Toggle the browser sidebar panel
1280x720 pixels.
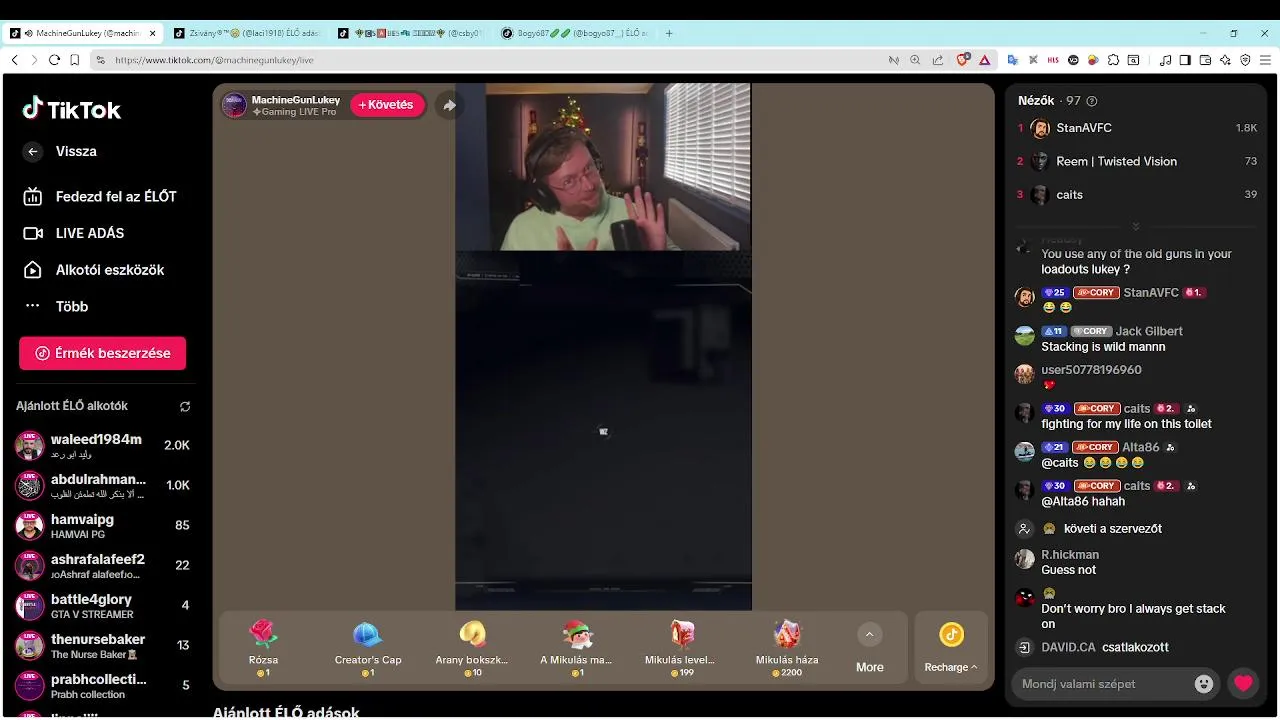click(1185, 60)
